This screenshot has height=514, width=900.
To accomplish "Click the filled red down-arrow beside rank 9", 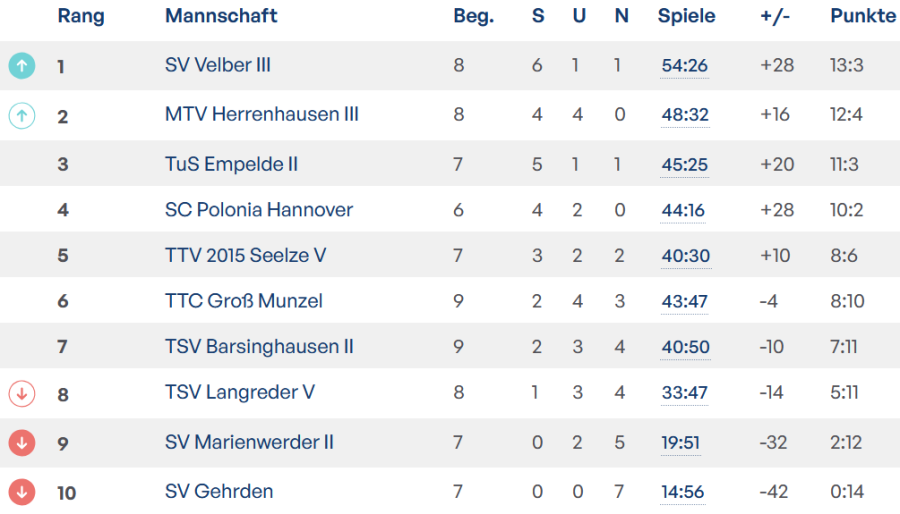I will pyautogui.click(x=22, y=443).
